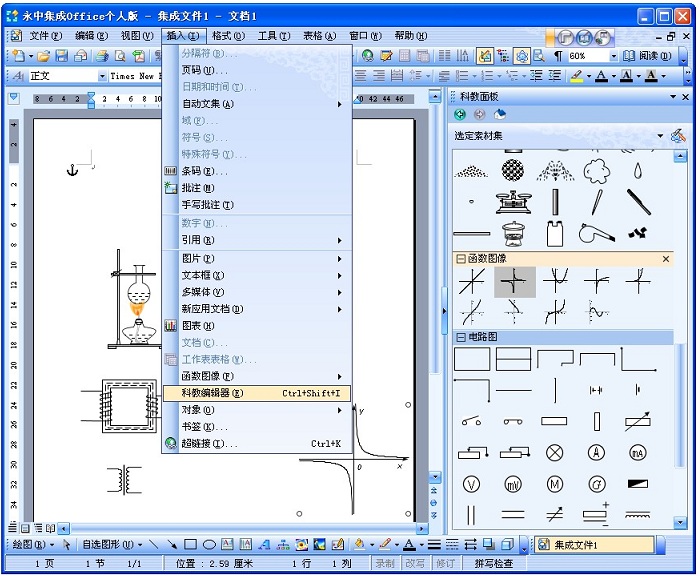This screenshot has height=576, width=700.
Task: Open the 选定素材集 dropdown
Action: click(660, 136)
